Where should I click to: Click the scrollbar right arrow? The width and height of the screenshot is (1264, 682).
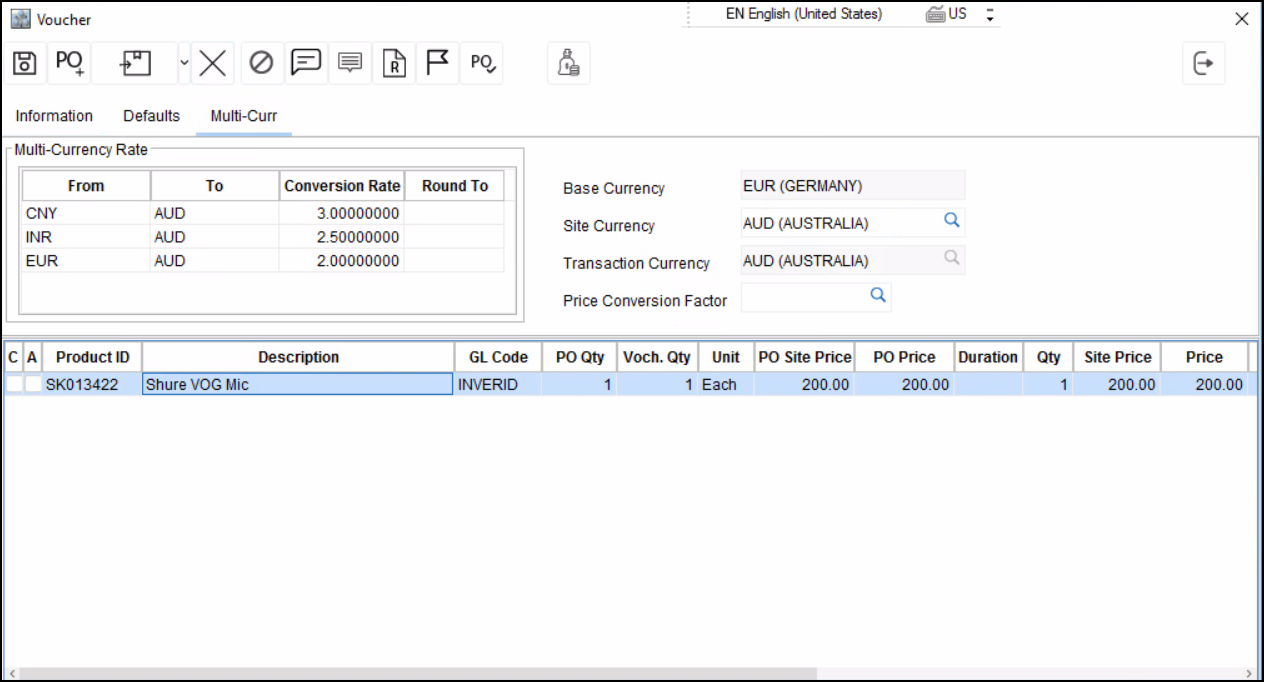(1250, 673)
